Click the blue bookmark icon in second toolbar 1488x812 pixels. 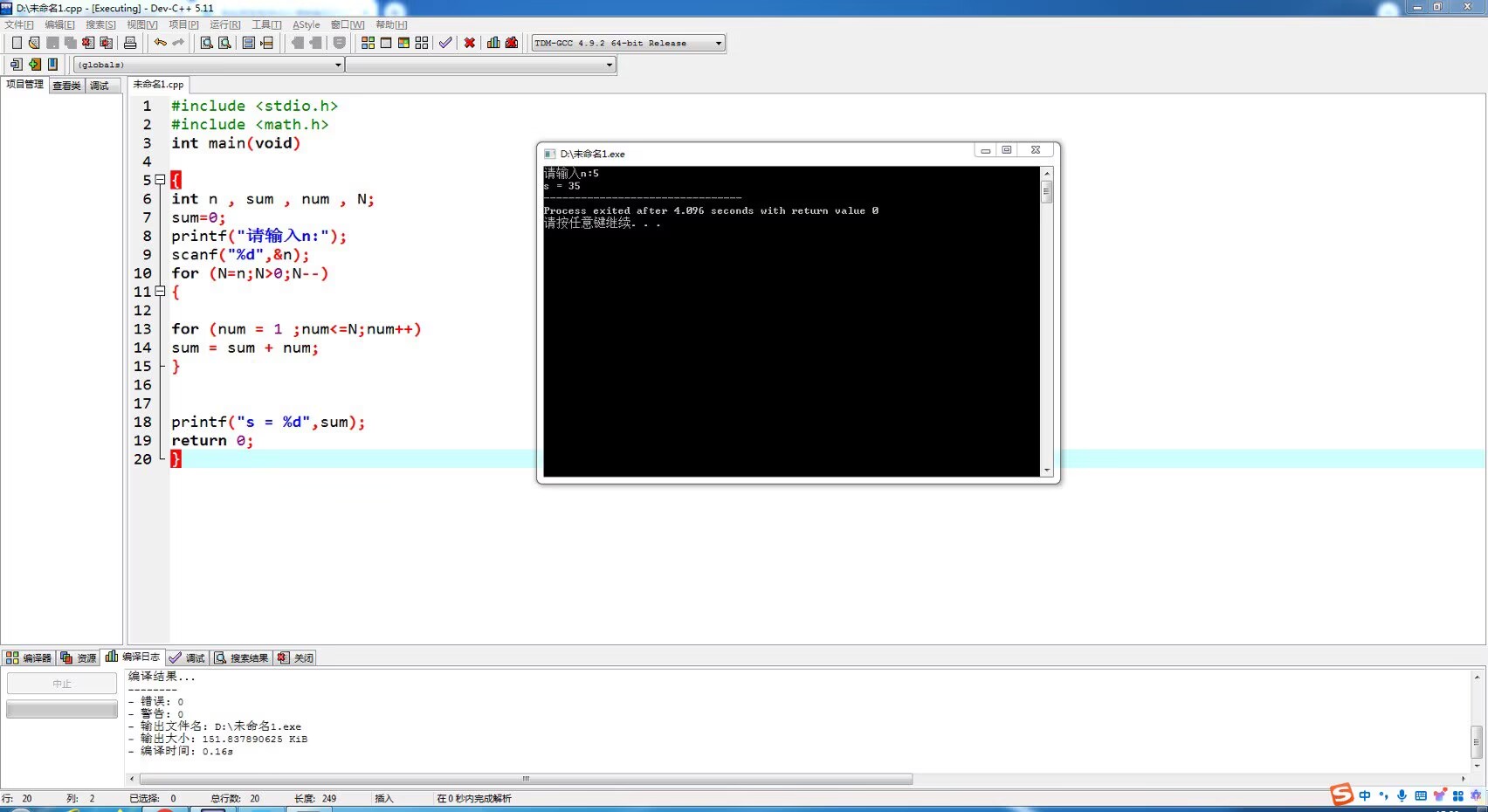52,65
